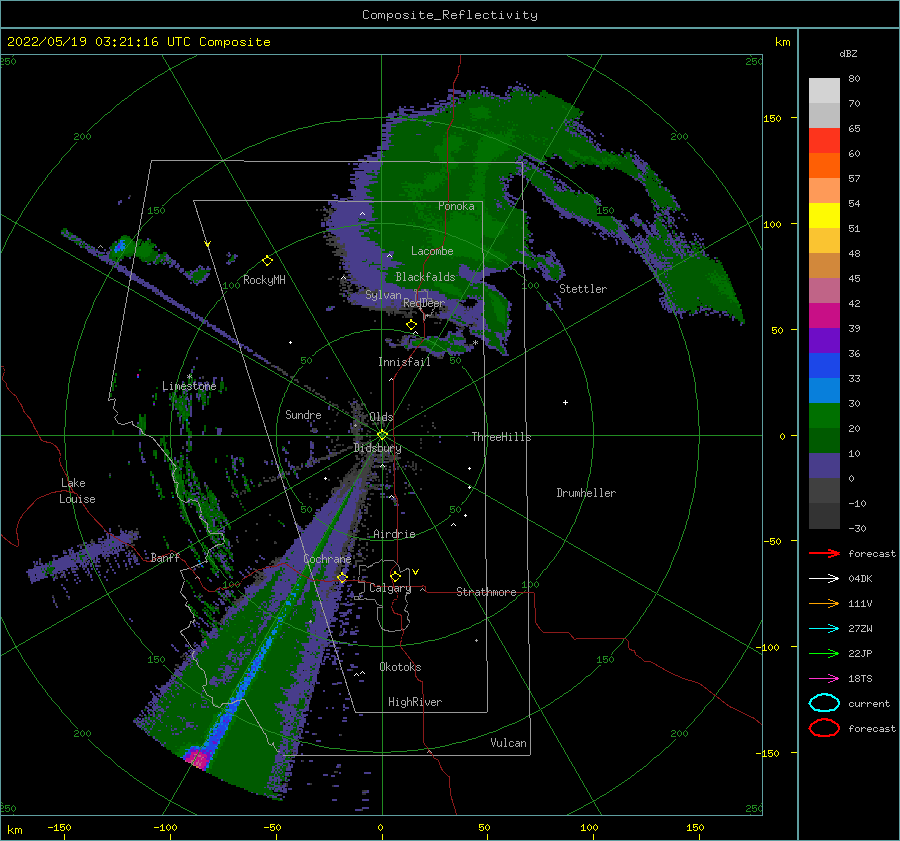Image resolution: width=900 pixels, height=841 pixels.
Task: Click the red forecast arrow in legend
Action: (824, 553)
